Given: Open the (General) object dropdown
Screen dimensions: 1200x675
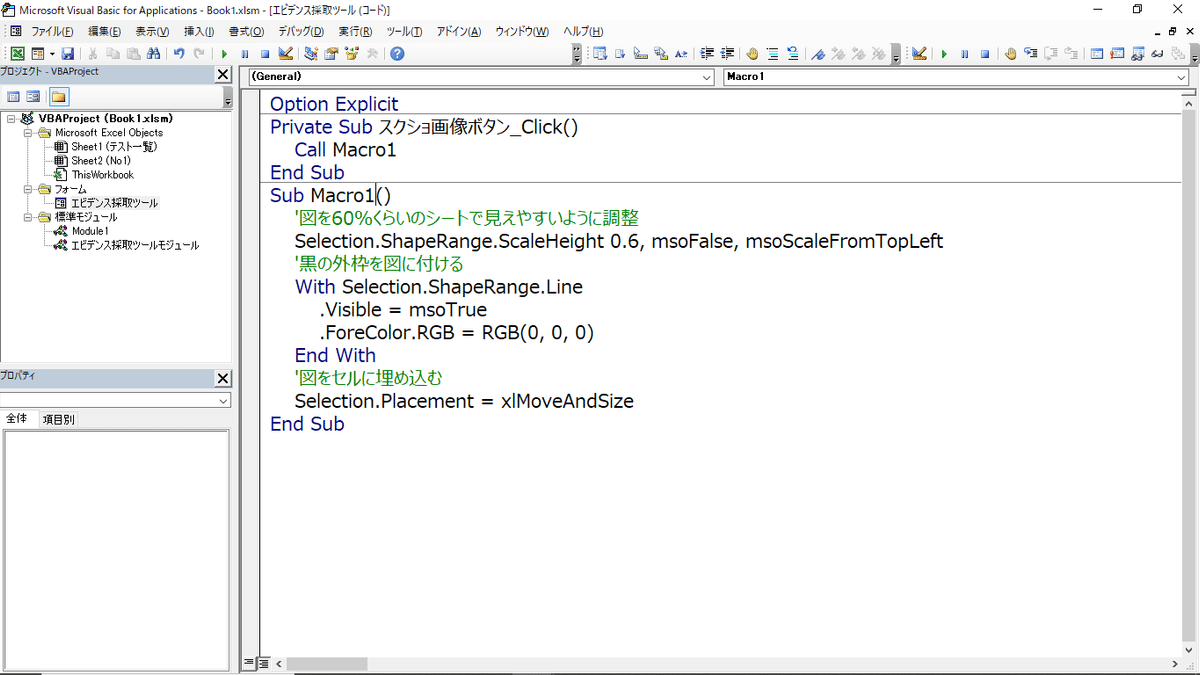Looking at the screenshot, I should (706, 77).
